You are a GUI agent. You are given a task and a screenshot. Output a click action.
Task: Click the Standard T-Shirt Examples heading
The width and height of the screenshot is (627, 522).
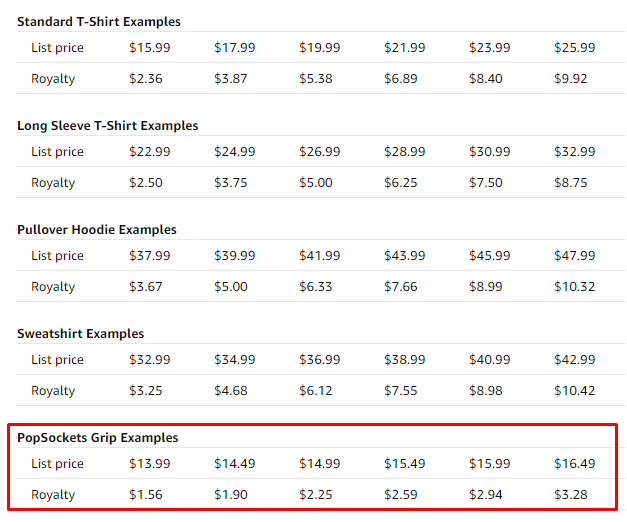click(99, 22)
